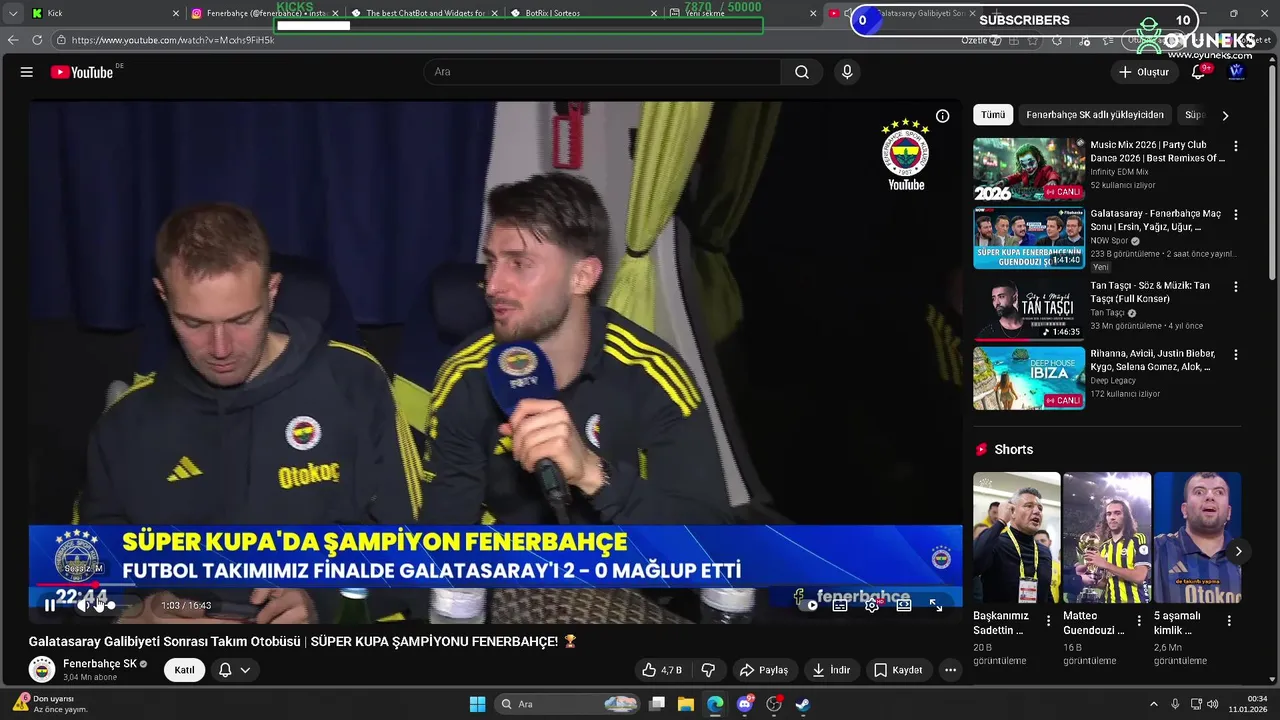Start voice search with microphone icon
1280x720 pixels.
coord(847,72)
